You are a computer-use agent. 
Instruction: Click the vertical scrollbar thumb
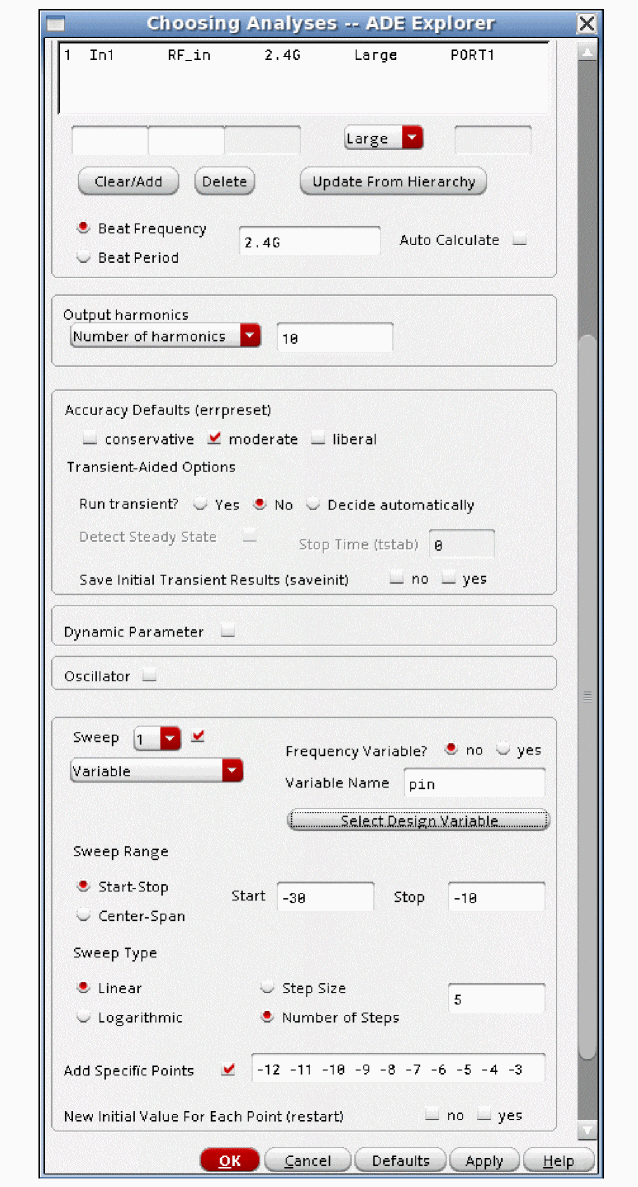tap(586, 696)
